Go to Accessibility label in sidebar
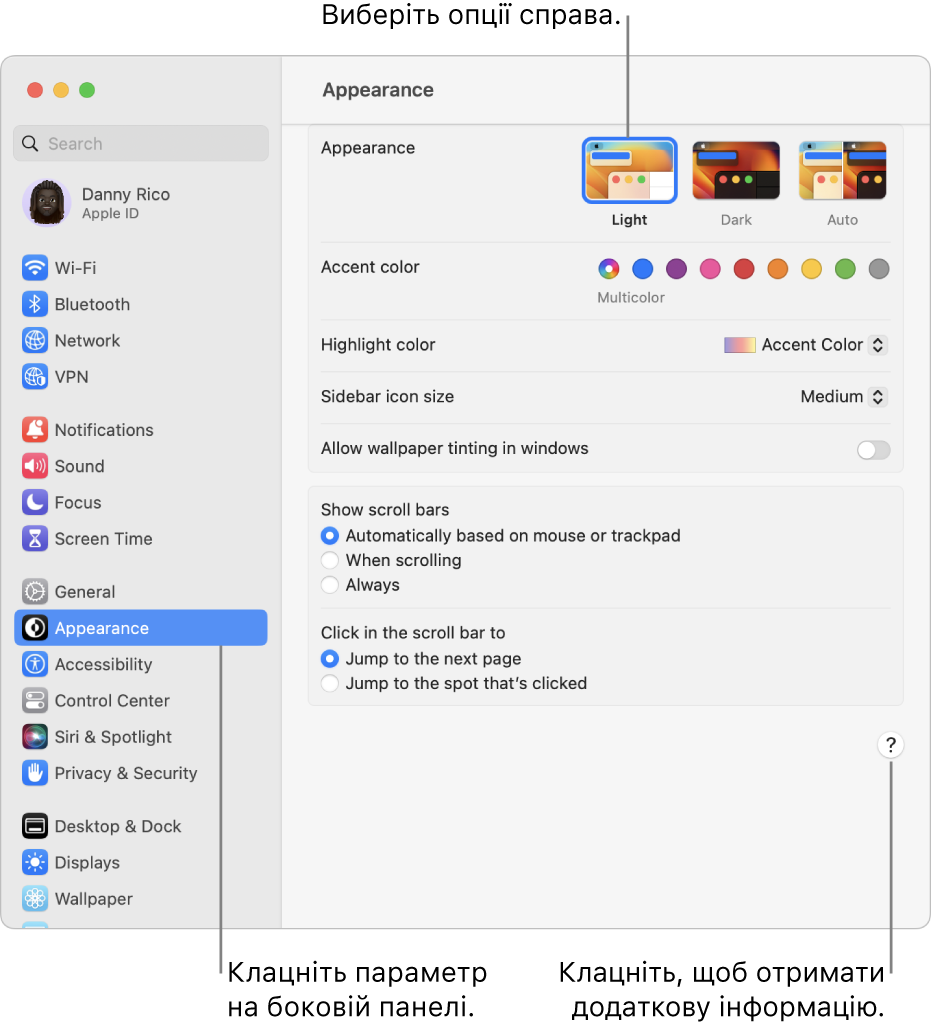The height and width of the screenshot is (1029, 931). coord(104,664)
